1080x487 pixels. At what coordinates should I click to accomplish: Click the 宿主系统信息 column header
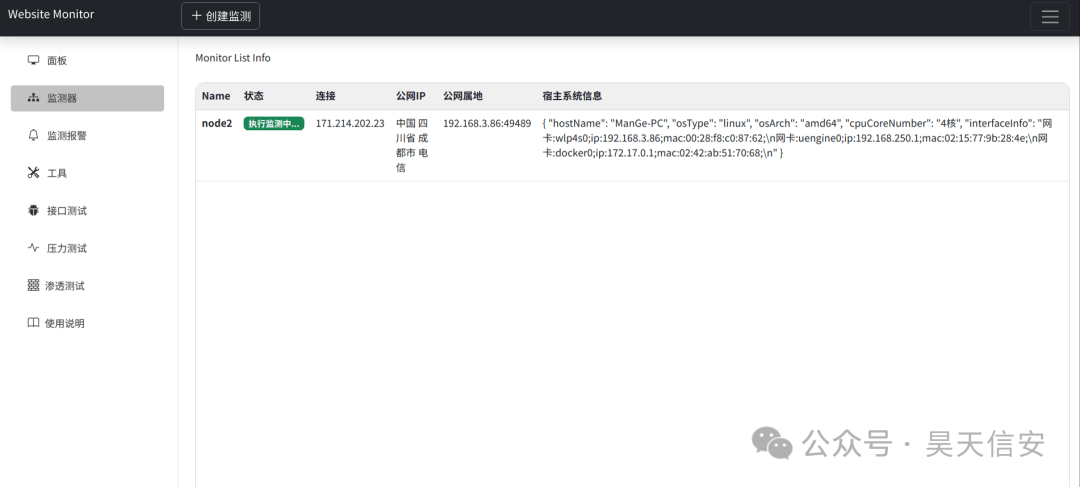(x=572, y=96)
